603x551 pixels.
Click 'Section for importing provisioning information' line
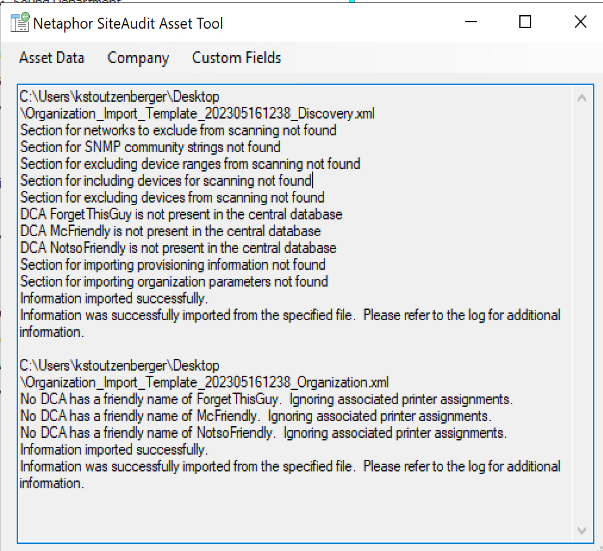click(x=172, y=265)
